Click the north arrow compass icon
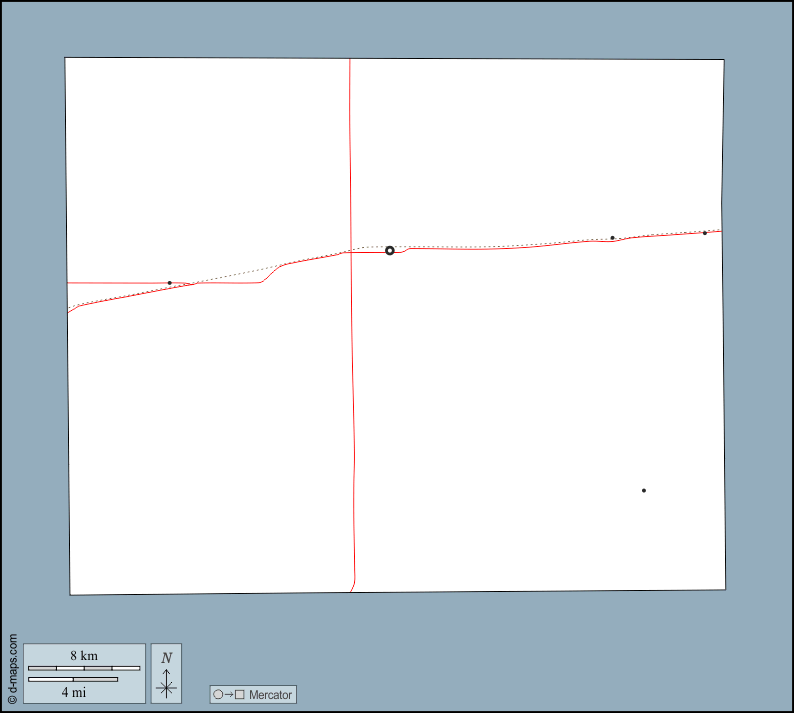Screen dimensions: 794x713 pyautogui.click(x=166, y=682)
